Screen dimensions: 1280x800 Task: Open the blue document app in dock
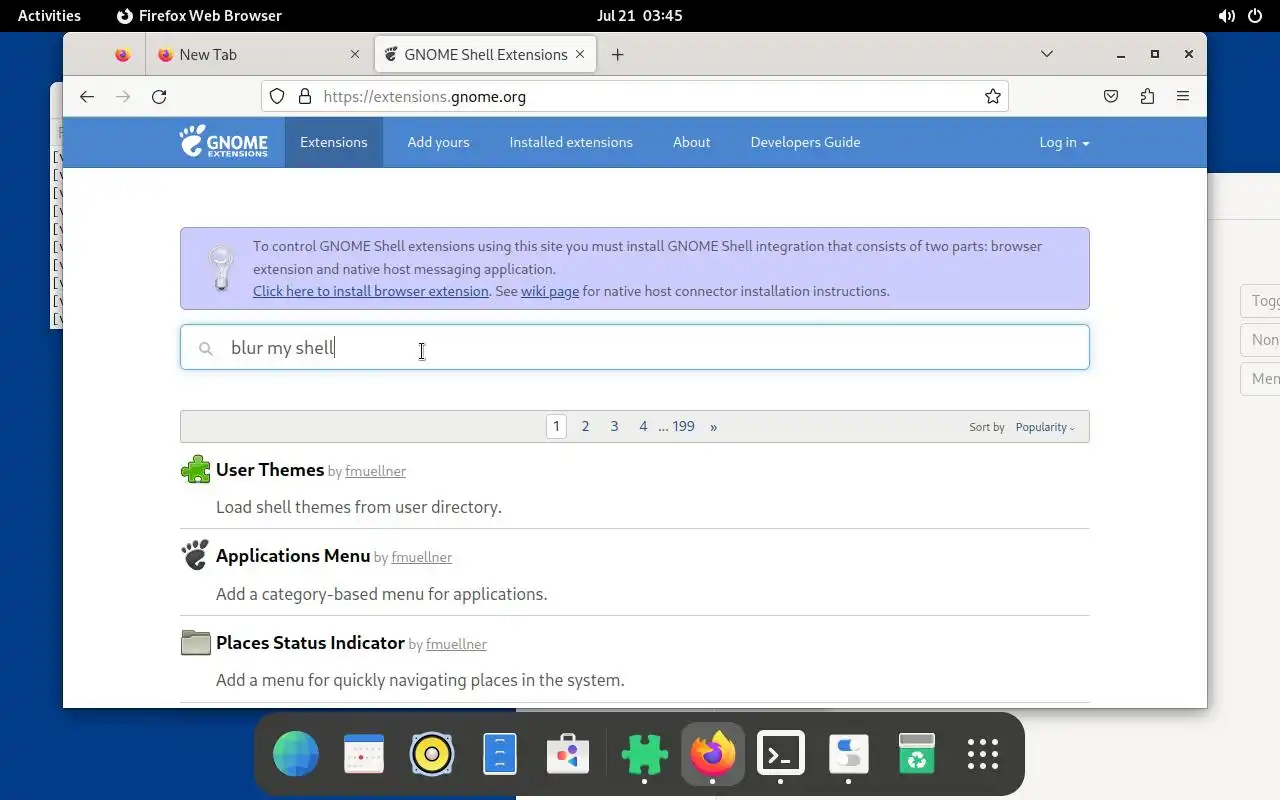(500, 754)
